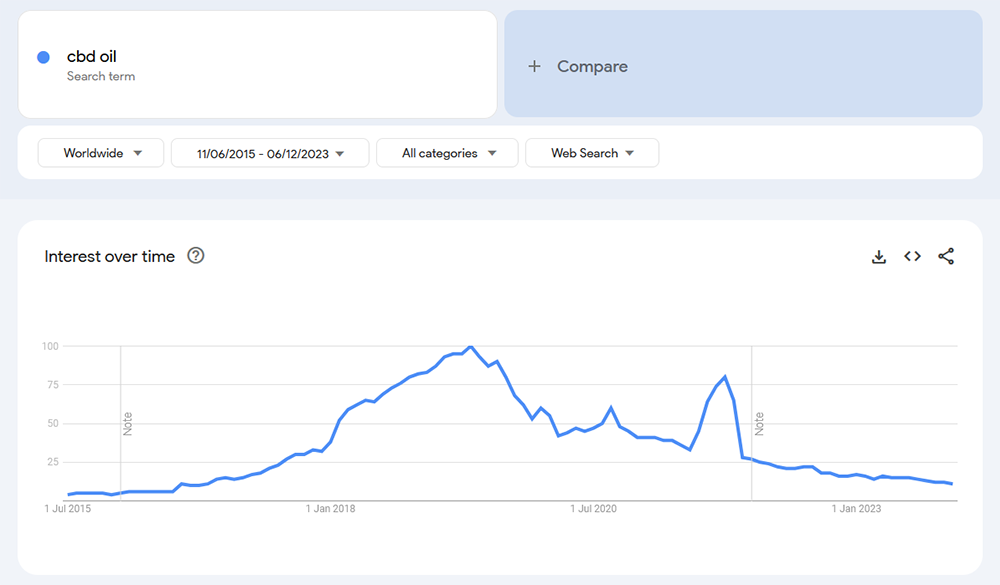Click the 2021 spike on the trend line
The width and height of the screenshot is (1000, 585).
click(x=723, y=377)
